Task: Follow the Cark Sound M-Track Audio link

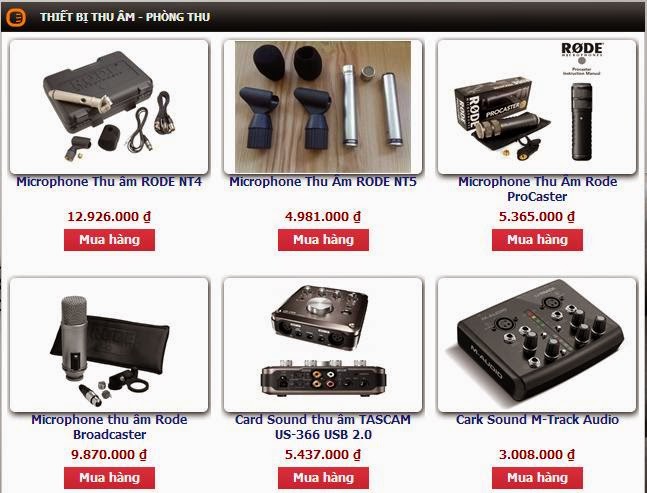Action: (537, 420)
